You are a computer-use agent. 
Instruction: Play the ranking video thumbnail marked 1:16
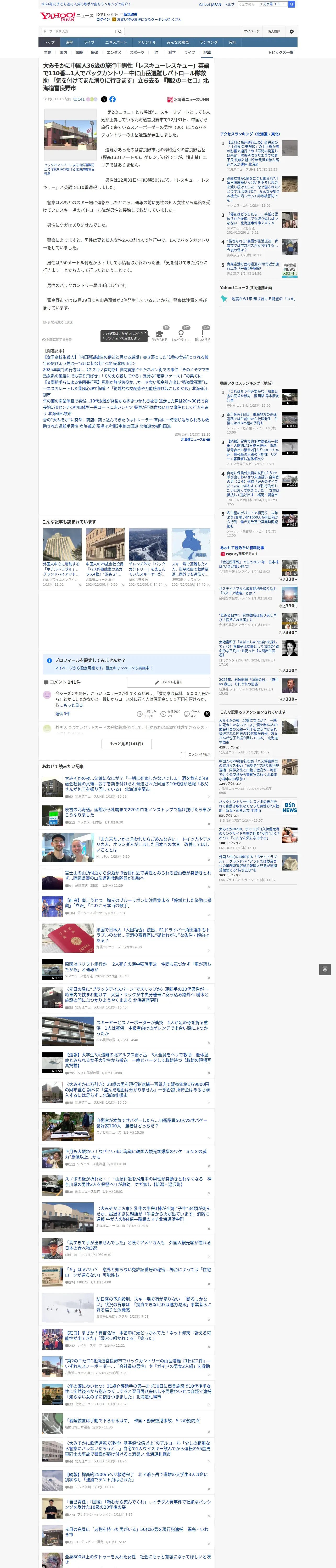(290, 397)
